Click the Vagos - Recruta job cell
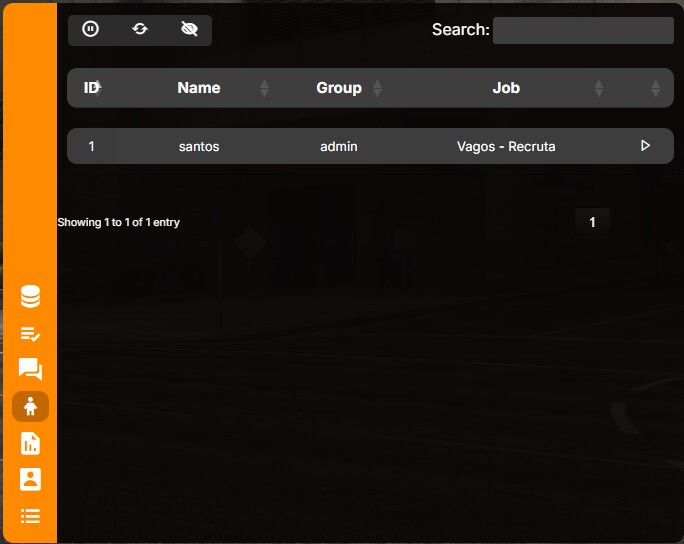Viewport: 684px width, 544px height. [x=506, y=147]
